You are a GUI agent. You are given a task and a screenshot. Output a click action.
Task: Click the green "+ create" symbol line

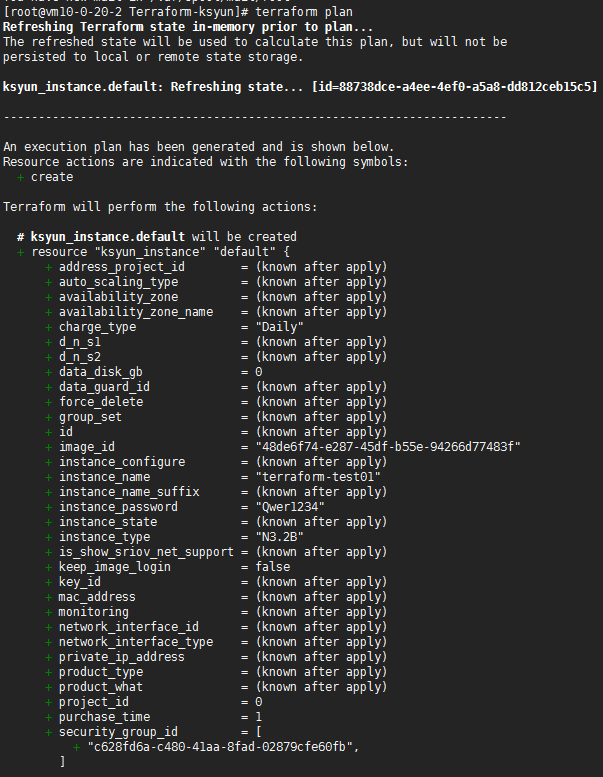tap(45, 177)
